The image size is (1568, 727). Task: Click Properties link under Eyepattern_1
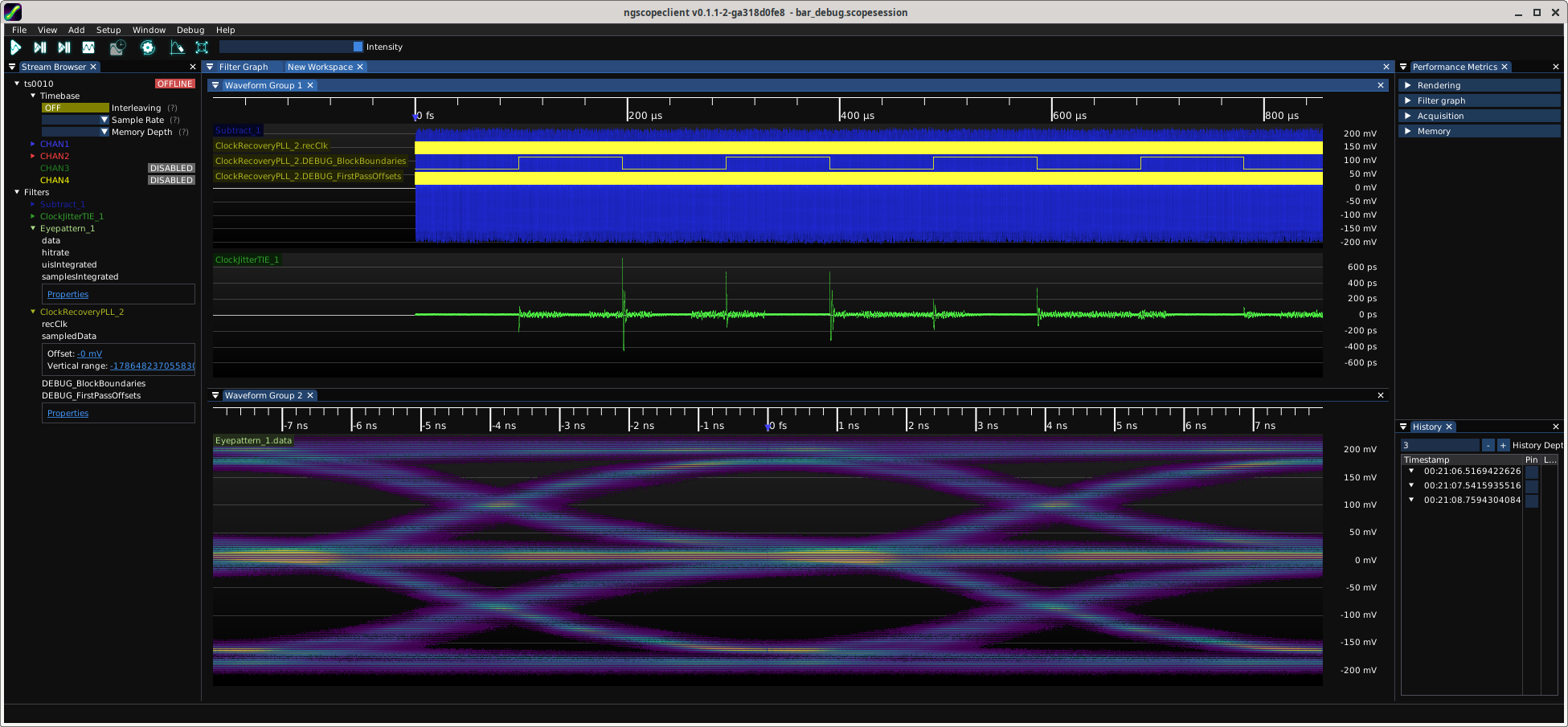(68, 295)
